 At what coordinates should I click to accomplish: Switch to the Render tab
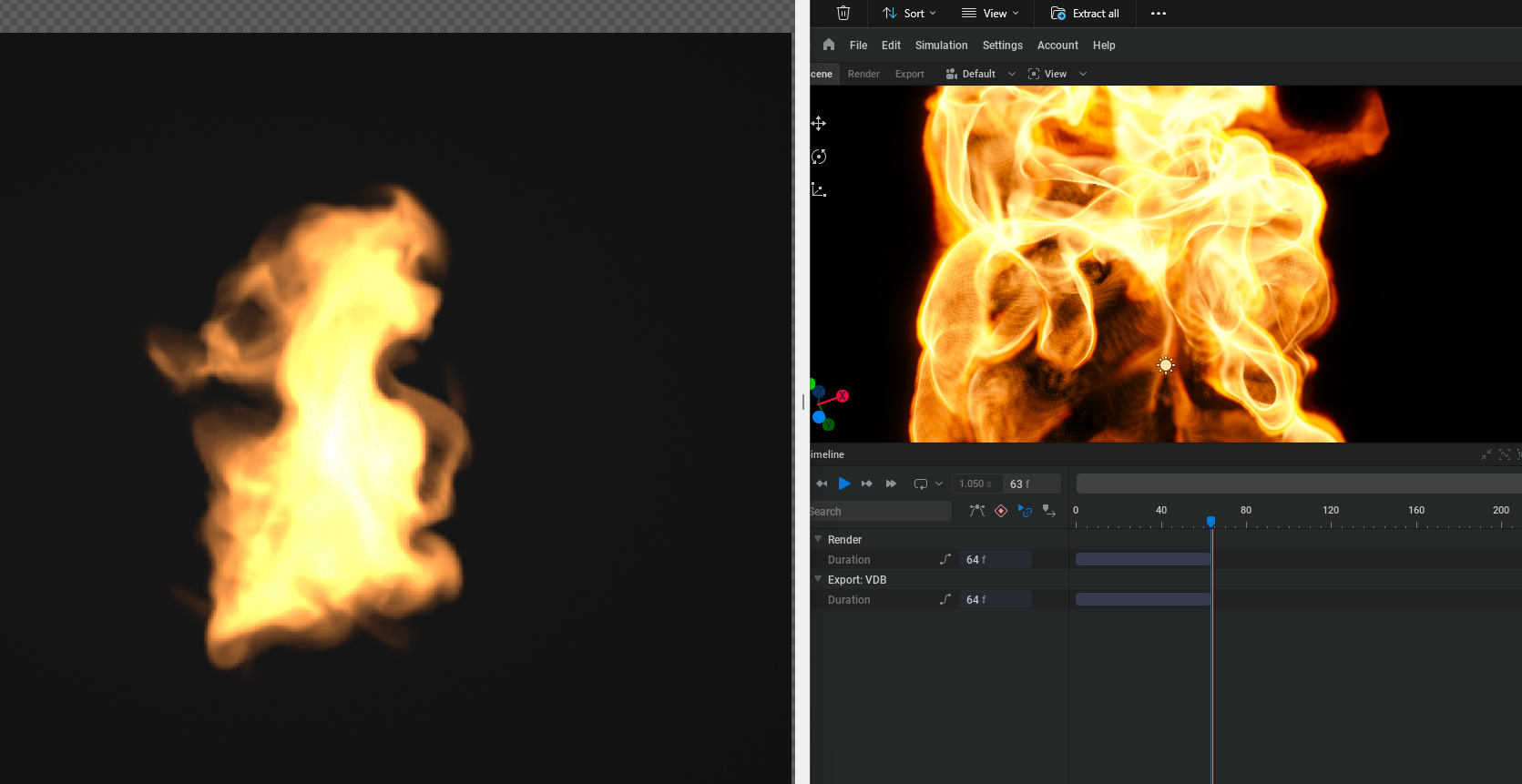point(863,74)
